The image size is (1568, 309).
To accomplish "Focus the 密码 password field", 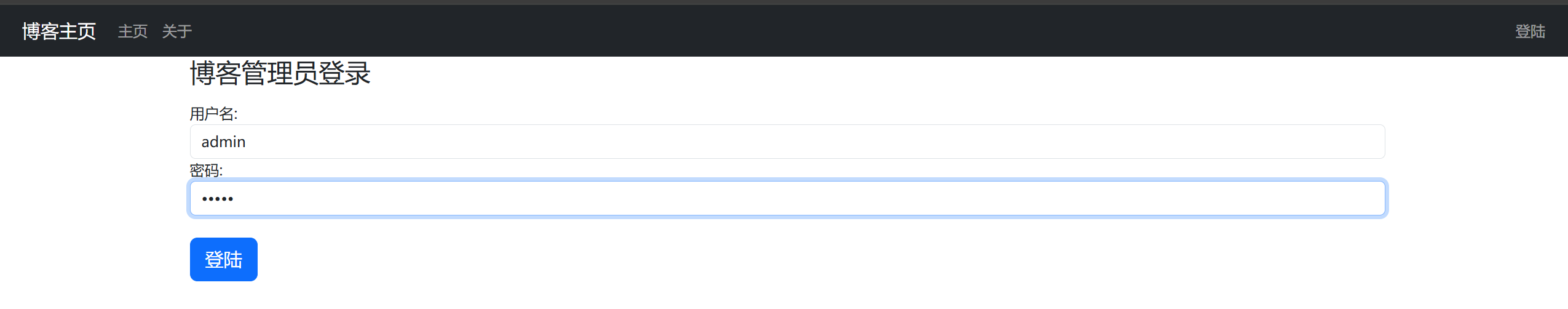I will [787, 199].
